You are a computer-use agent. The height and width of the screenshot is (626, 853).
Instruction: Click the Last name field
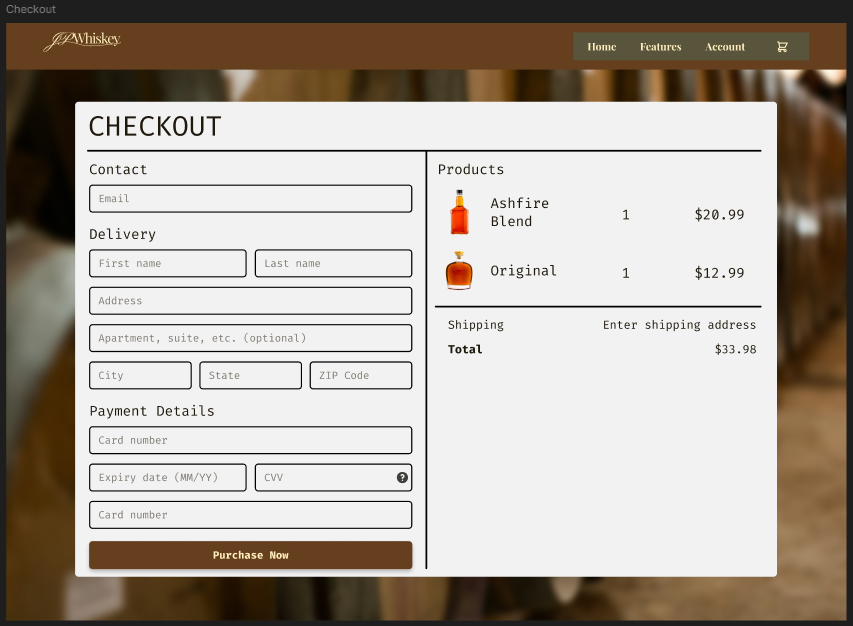pos(333,263)
